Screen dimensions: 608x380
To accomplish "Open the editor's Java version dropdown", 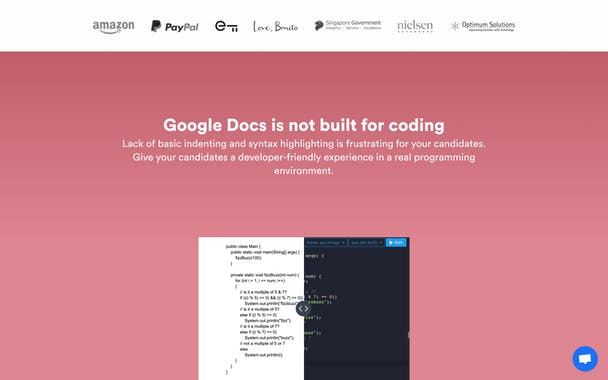I will (x=366, y=243).
